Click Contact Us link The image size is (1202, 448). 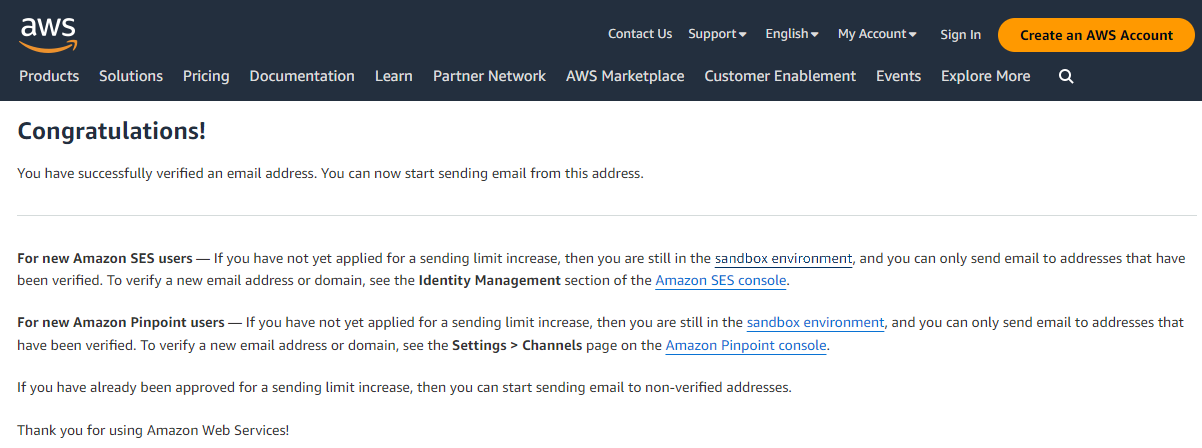640,34
